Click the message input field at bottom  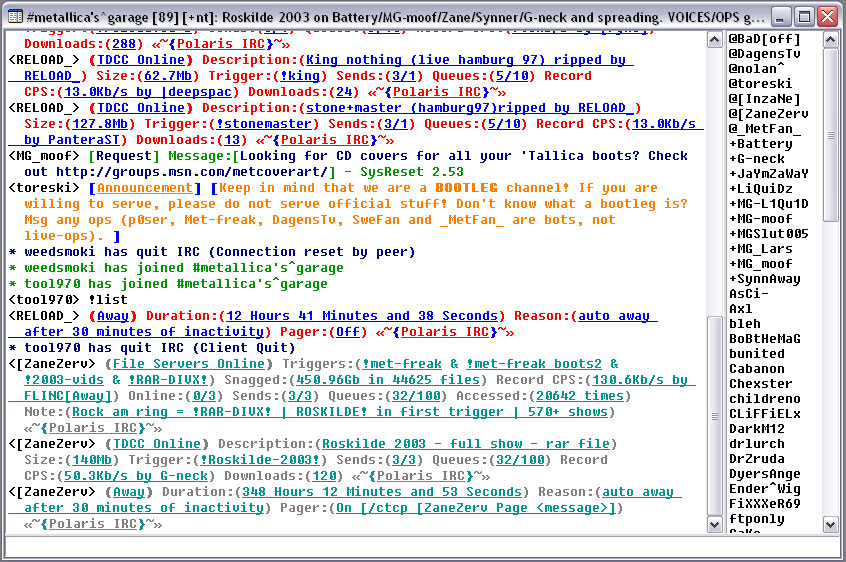click(422, 549)
